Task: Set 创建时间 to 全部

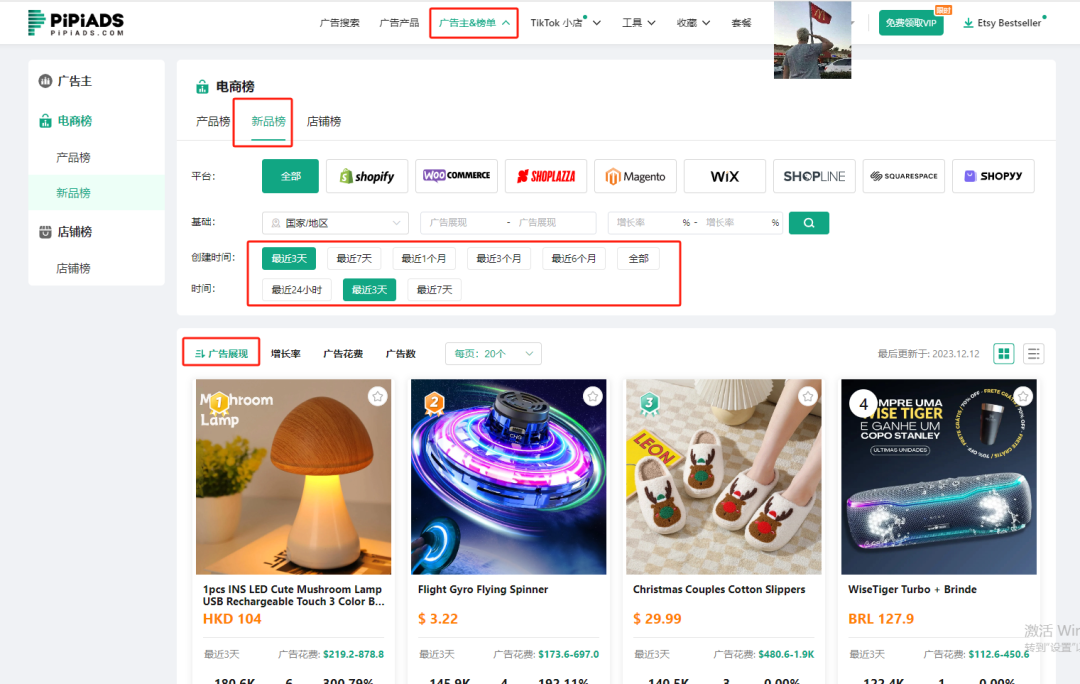Action: click(638, 258)
